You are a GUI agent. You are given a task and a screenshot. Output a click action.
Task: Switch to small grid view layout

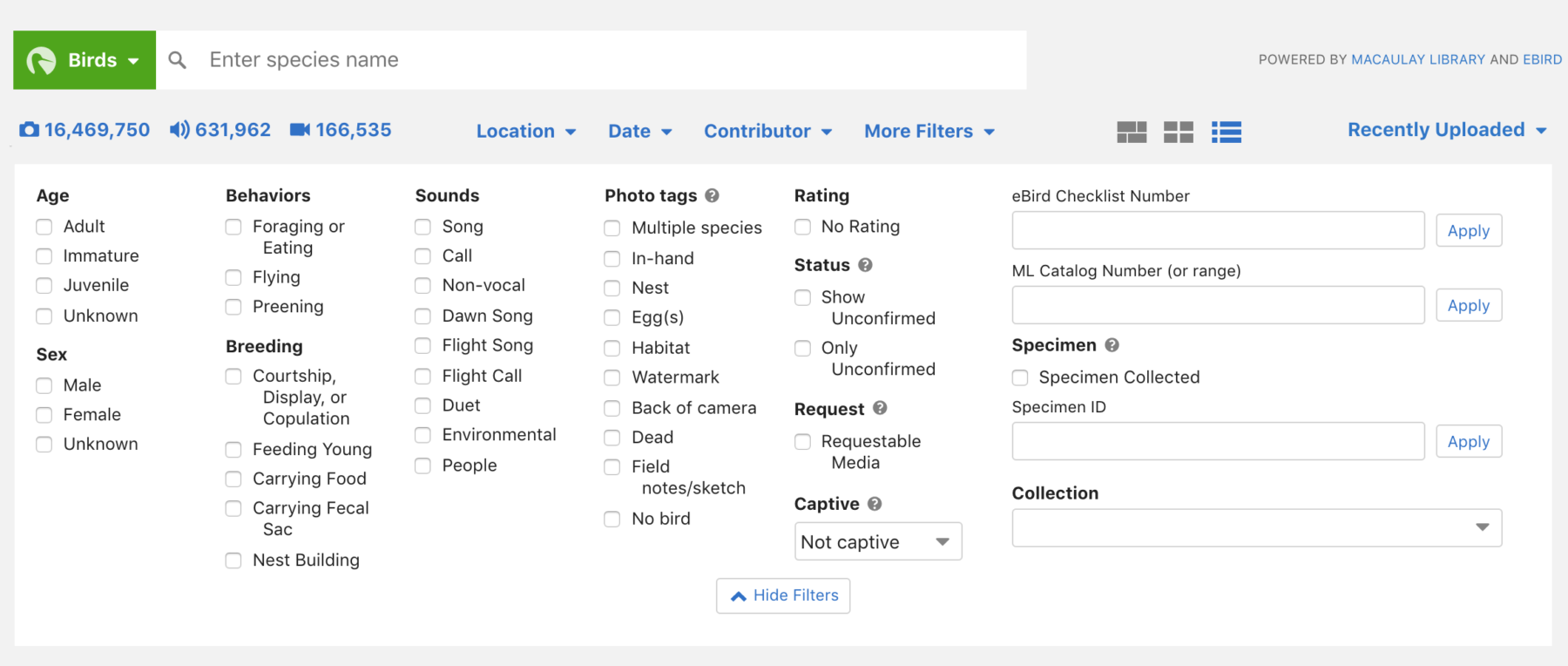1178,132
